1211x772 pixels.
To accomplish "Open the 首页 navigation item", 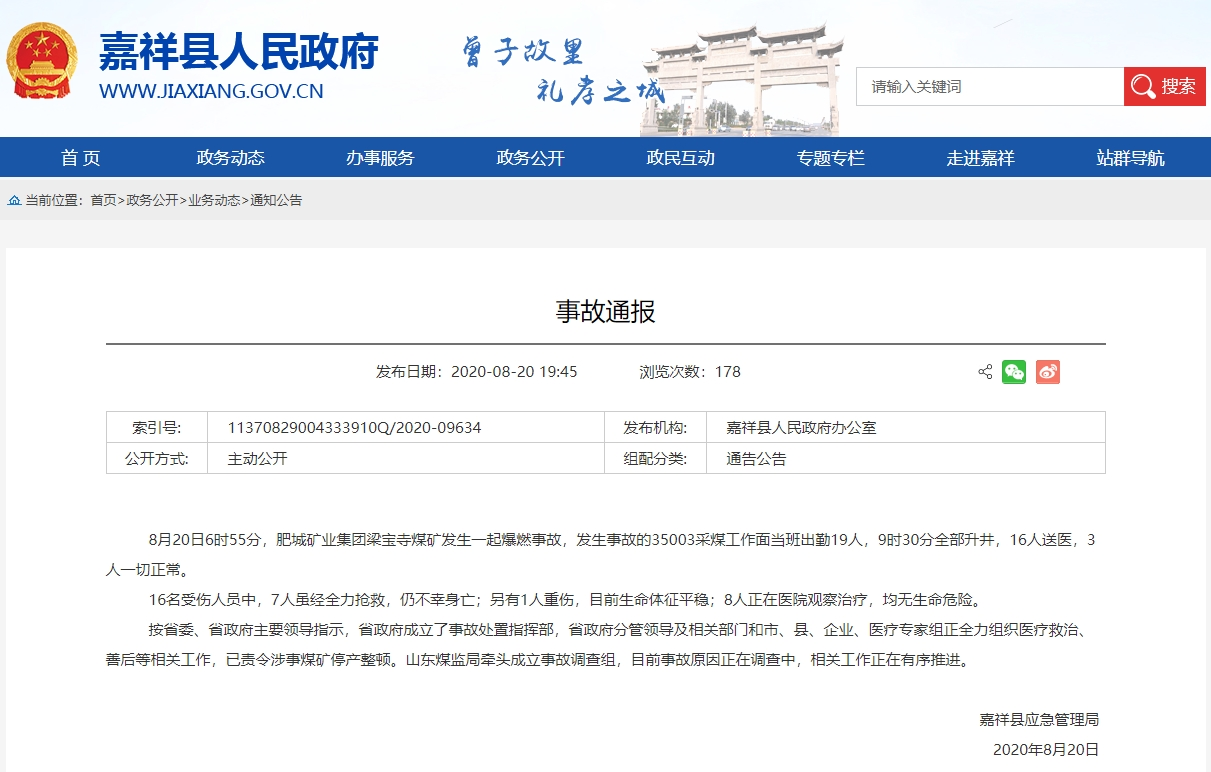I will pos(80,158).
